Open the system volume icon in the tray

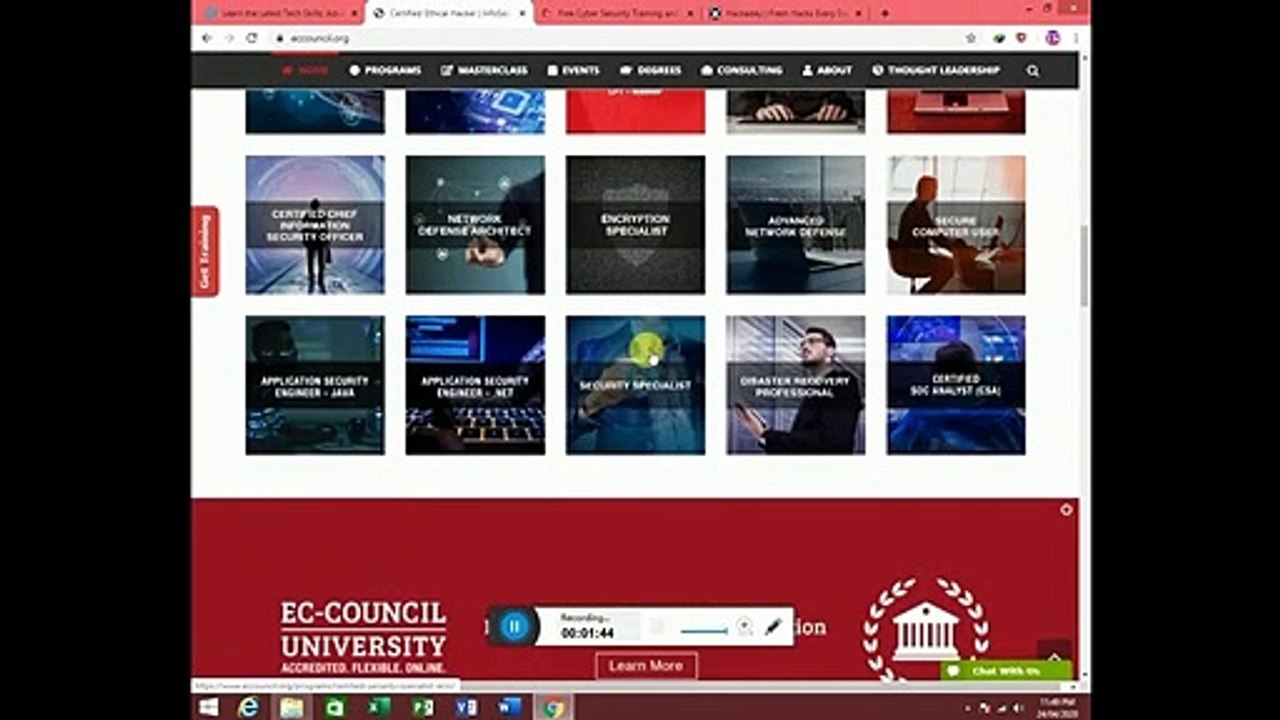pyautogui.click(x=1017, y=708)
